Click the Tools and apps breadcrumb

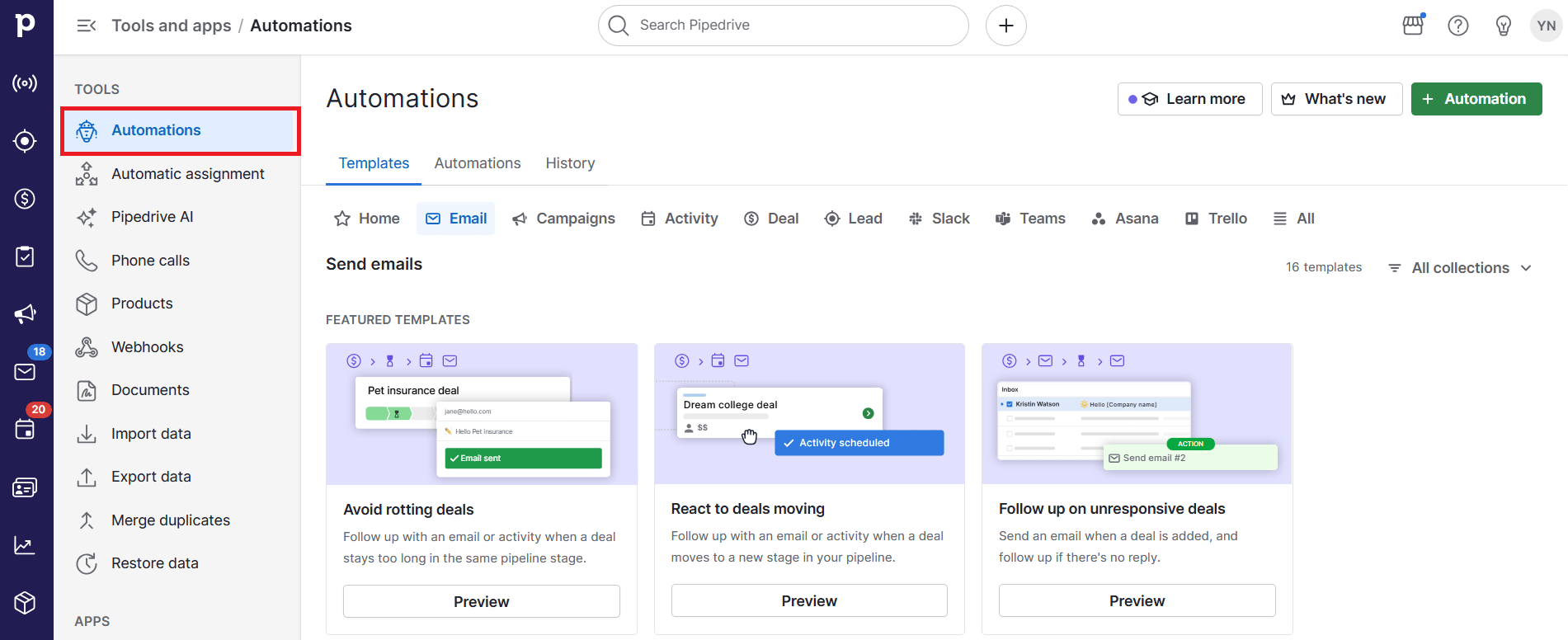point(172,26)
